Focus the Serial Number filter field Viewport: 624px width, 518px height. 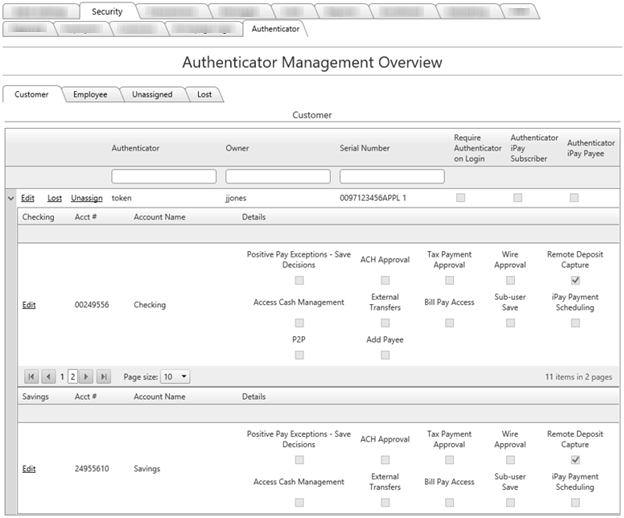click(x=392, y=176)
